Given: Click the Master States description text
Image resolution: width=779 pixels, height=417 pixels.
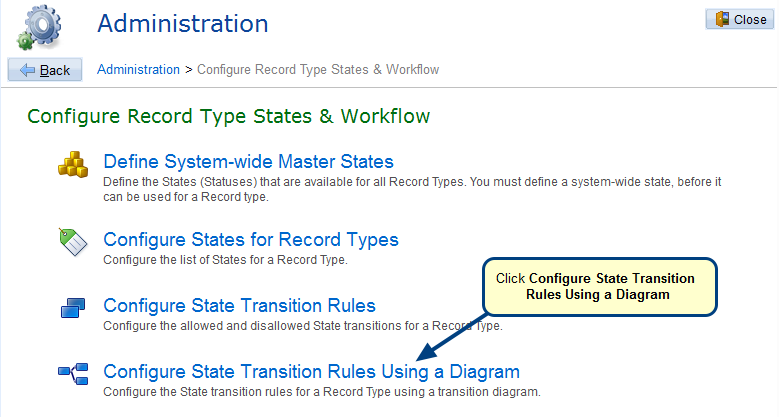Looking at the screenshot, I should (x=412, y=189).
